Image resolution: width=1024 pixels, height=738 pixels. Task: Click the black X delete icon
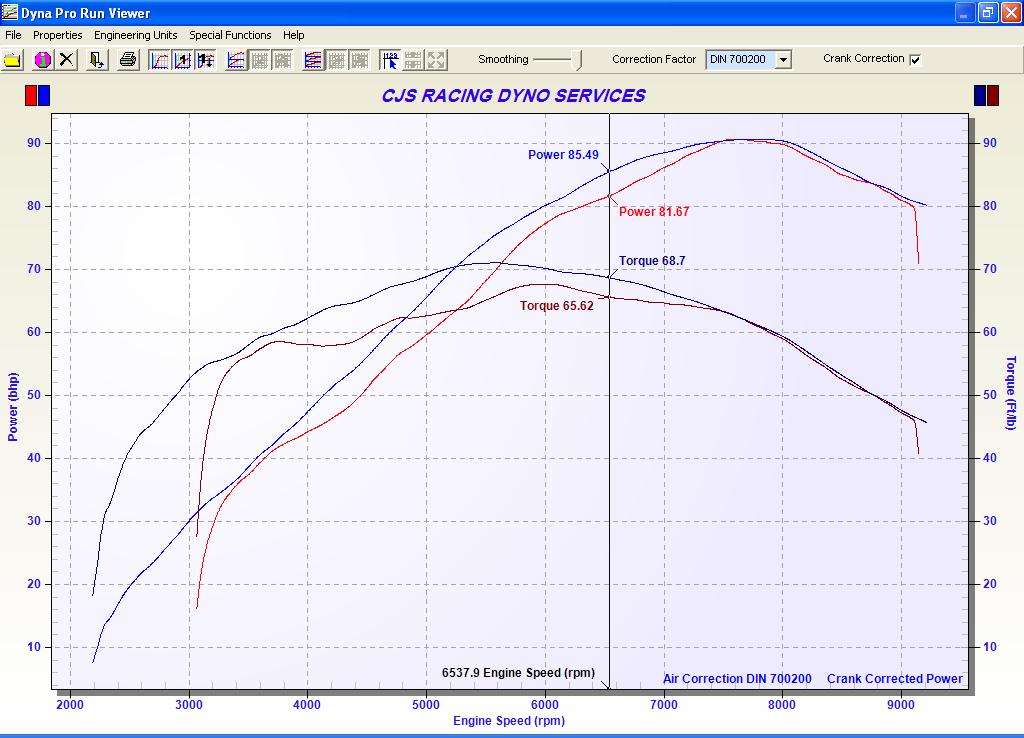pyautogui.click(x=66, y=60)
